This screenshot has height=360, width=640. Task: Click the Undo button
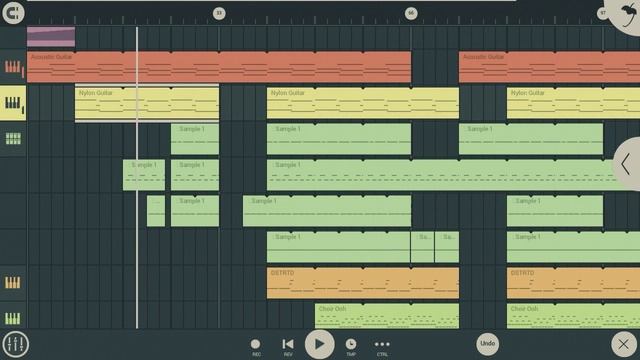(x=488, y=344)
